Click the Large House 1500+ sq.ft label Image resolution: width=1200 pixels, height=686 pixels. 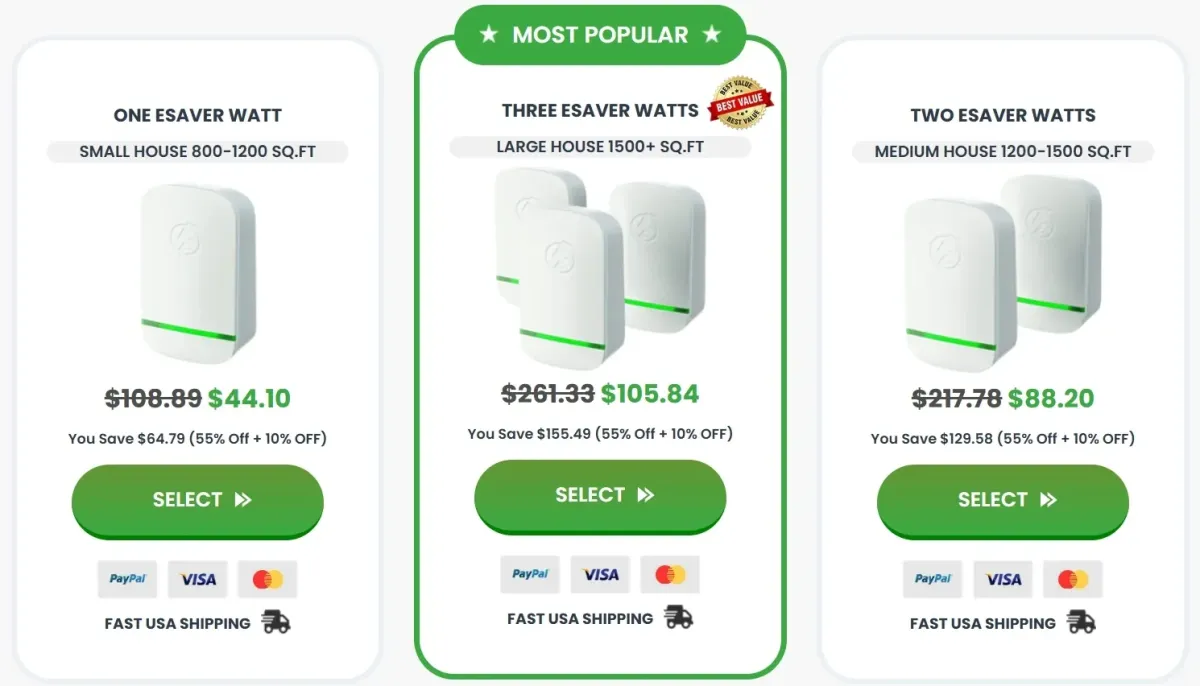click(x=599, y=147)
